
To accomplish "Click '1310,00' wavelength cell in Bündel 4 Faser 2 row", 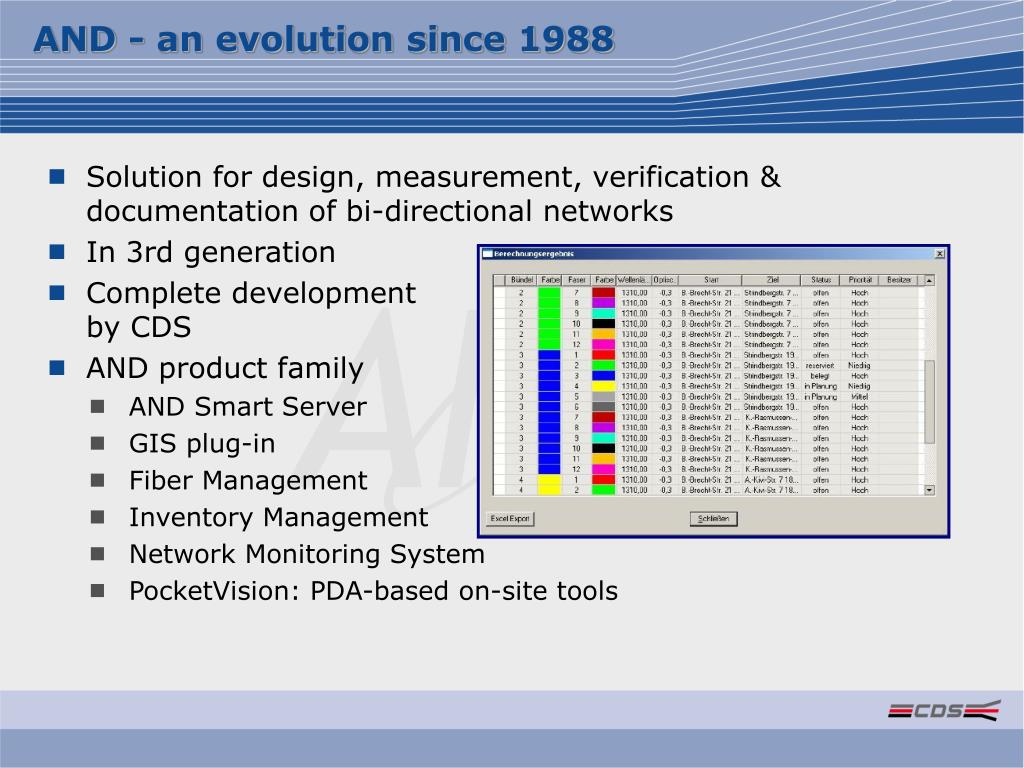I will pos(633,490).
